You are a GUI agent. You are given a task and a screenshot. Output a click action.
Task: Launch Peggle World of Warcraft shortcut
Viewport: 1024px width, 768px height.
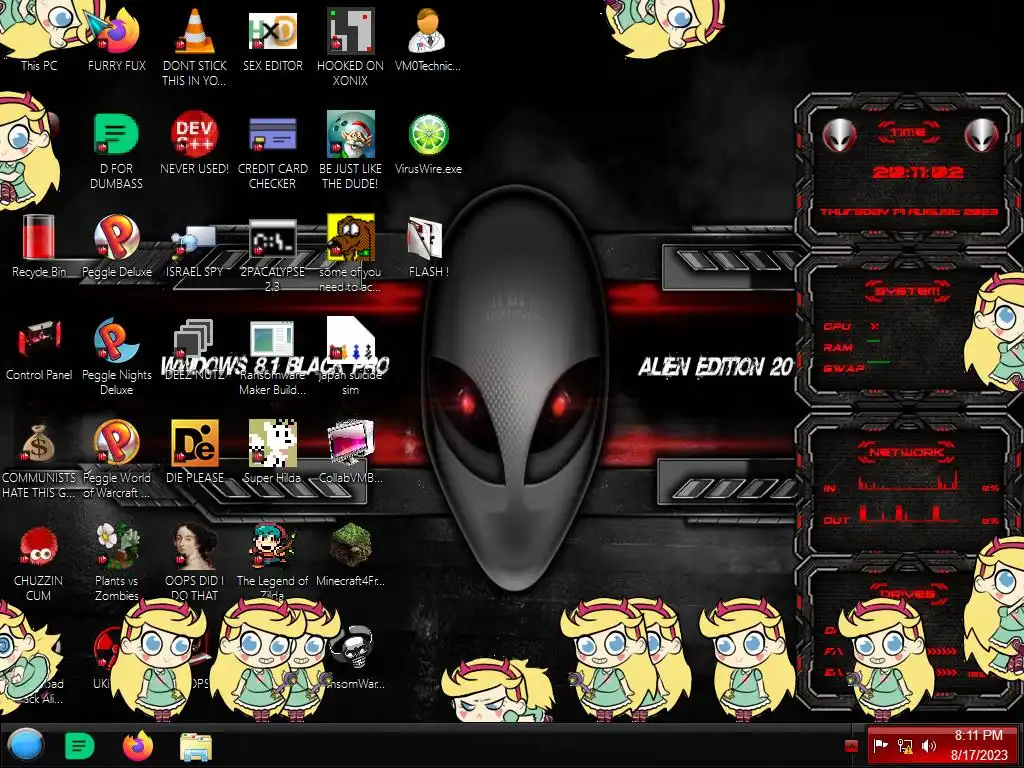pos(117,459)
